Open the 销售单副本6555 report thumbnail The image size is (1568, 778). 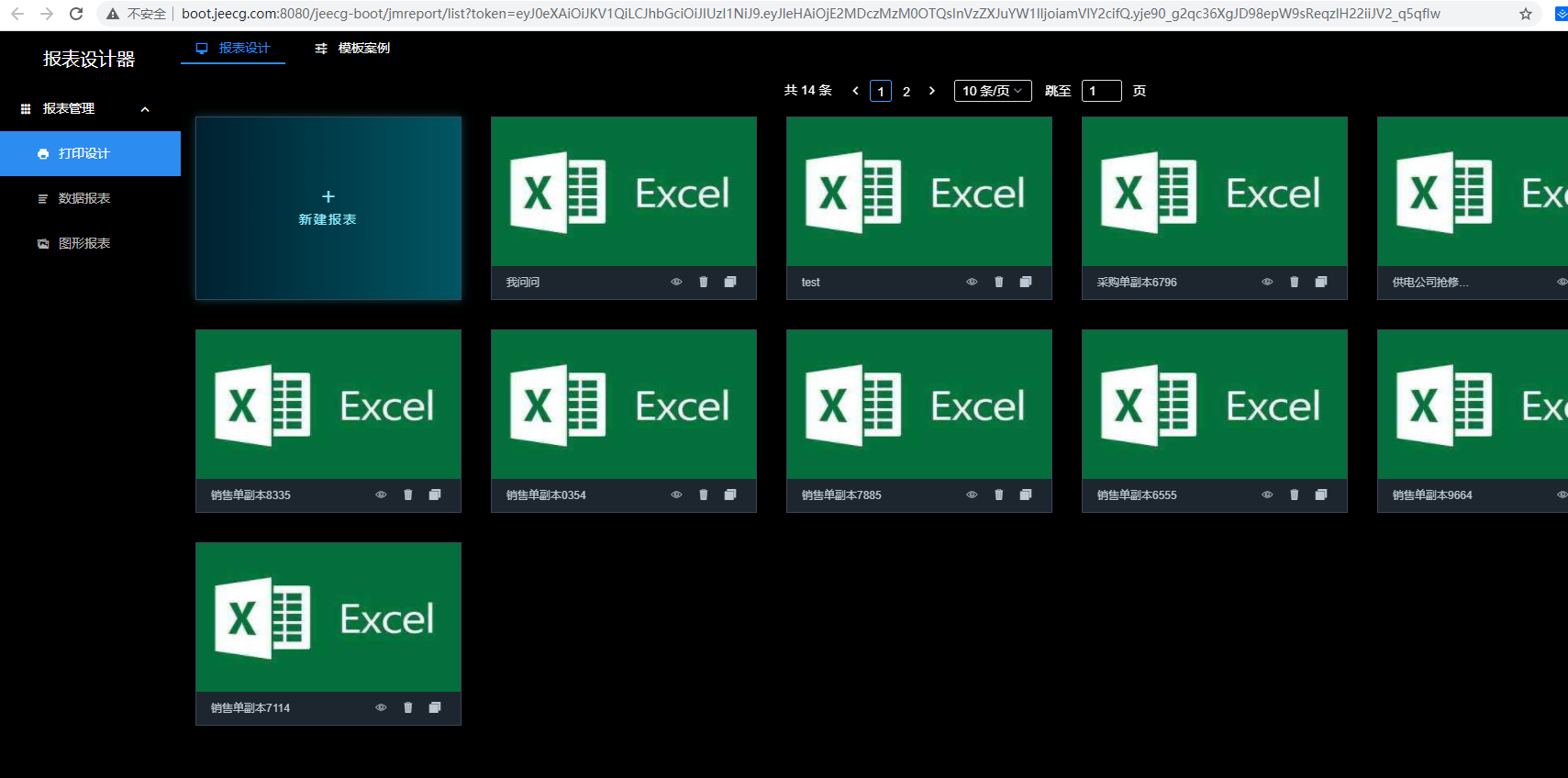click(x=1215, y=405)
